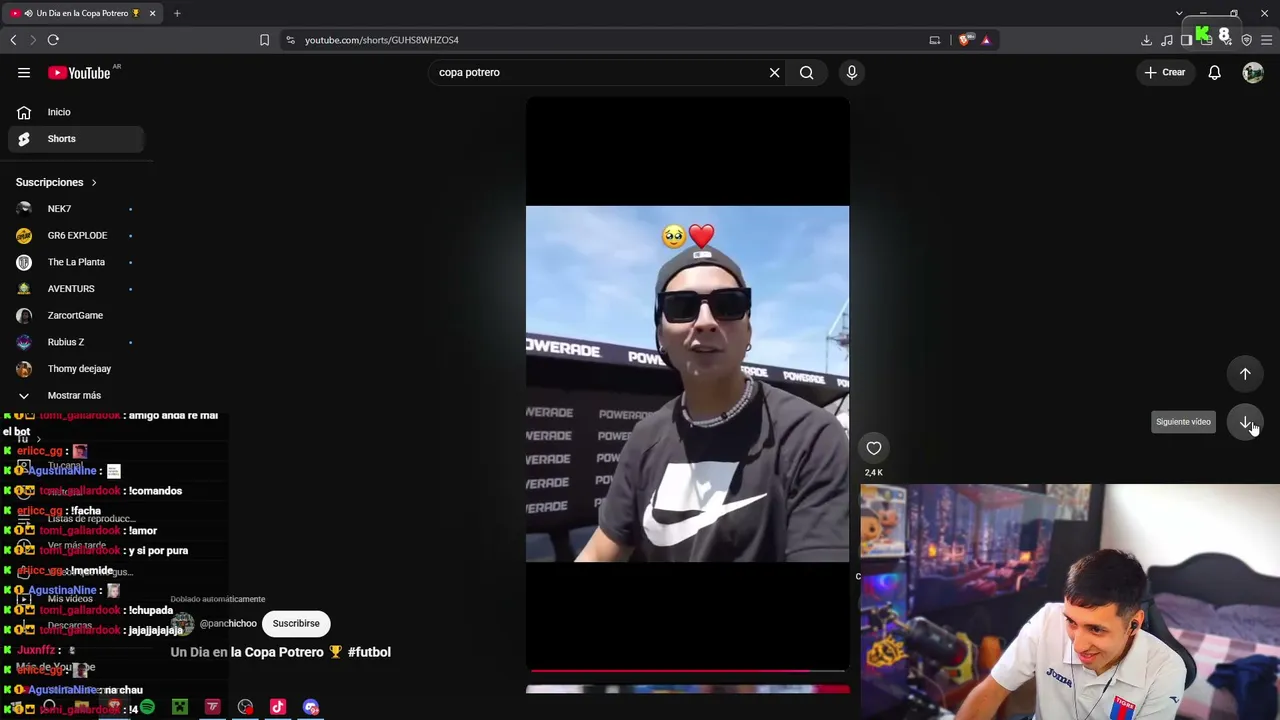
Task: Open the tab search dropdown chevron
Action: coord(1179,13)
